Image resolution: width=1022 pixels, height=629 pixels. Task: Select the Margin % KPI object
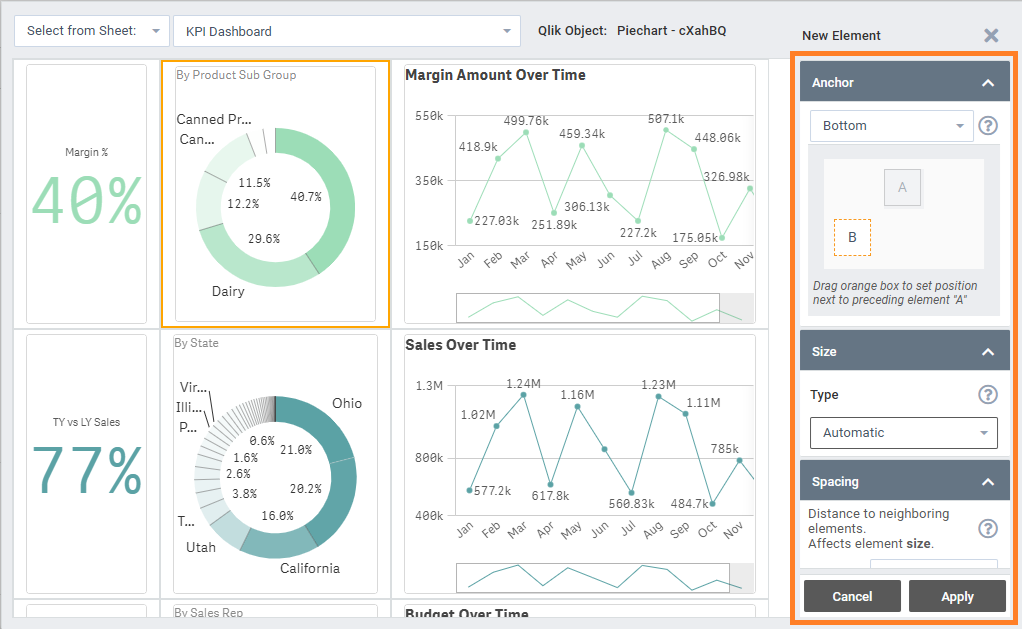tap(87, 194)
